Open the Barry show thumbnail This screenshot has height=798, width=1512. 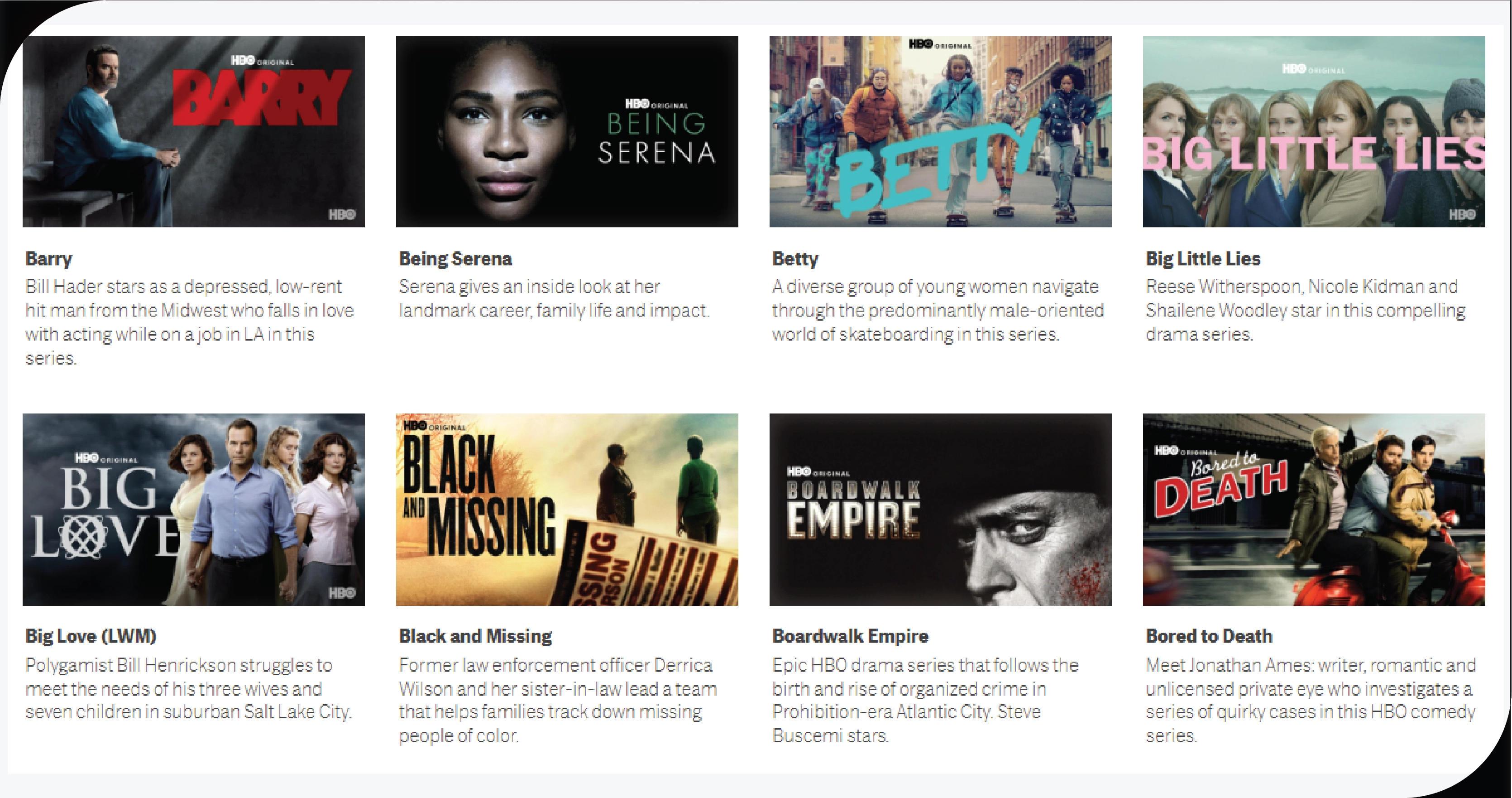194,131
